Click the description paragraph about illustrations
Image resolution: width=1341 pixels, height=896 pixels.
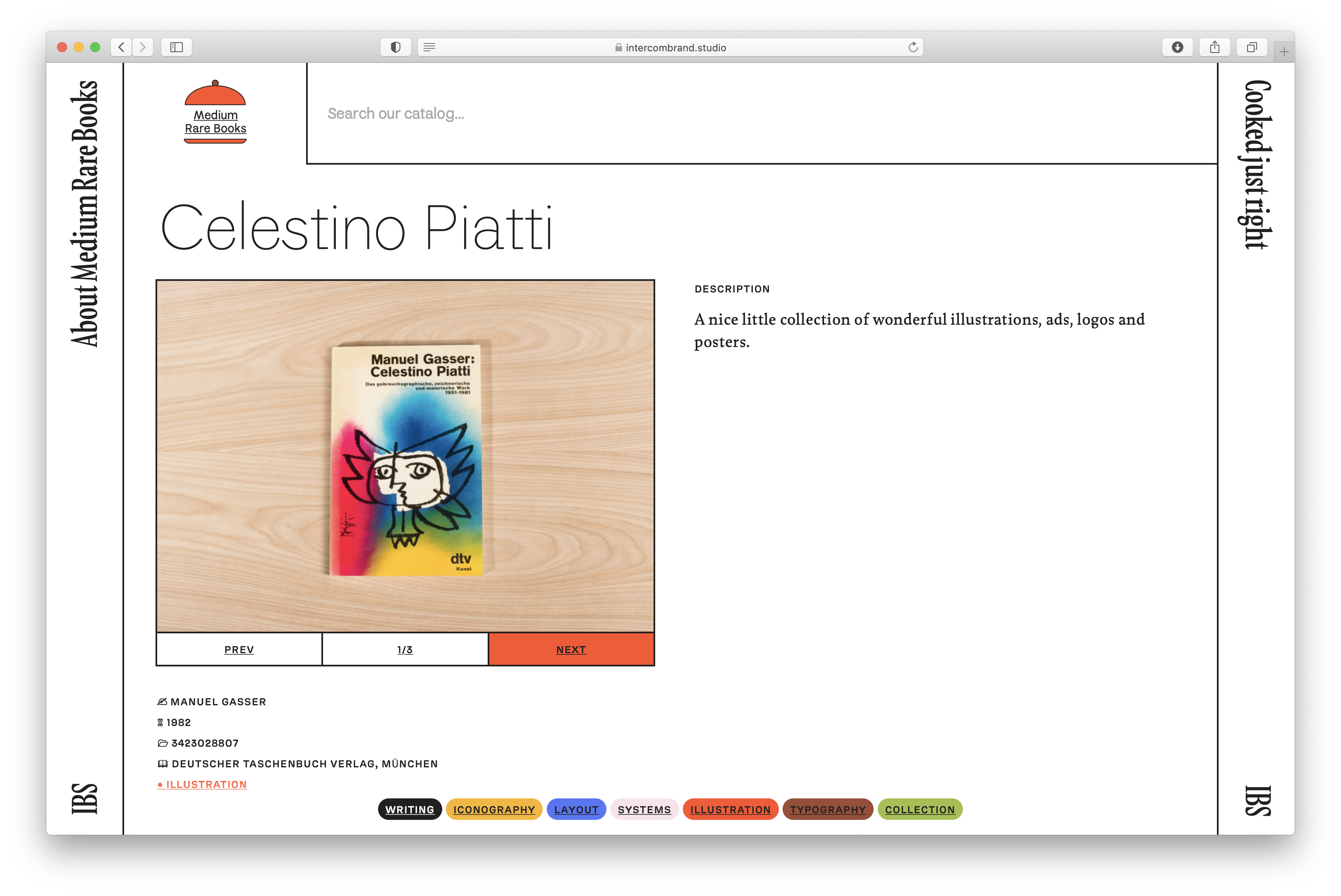[x=920, y=330]
